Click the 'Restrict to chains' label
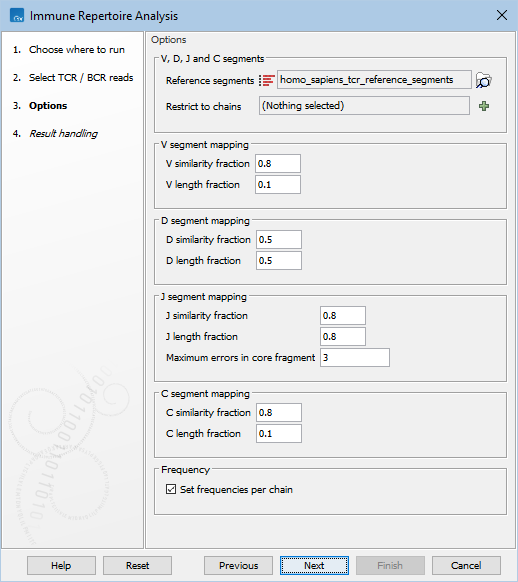 coord(203,107)
